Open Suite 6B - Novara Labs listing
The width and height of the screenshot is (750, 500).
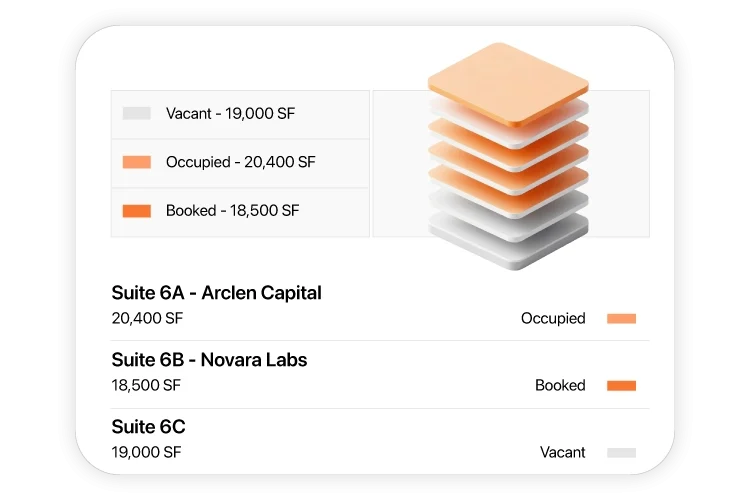click(209, 360)
